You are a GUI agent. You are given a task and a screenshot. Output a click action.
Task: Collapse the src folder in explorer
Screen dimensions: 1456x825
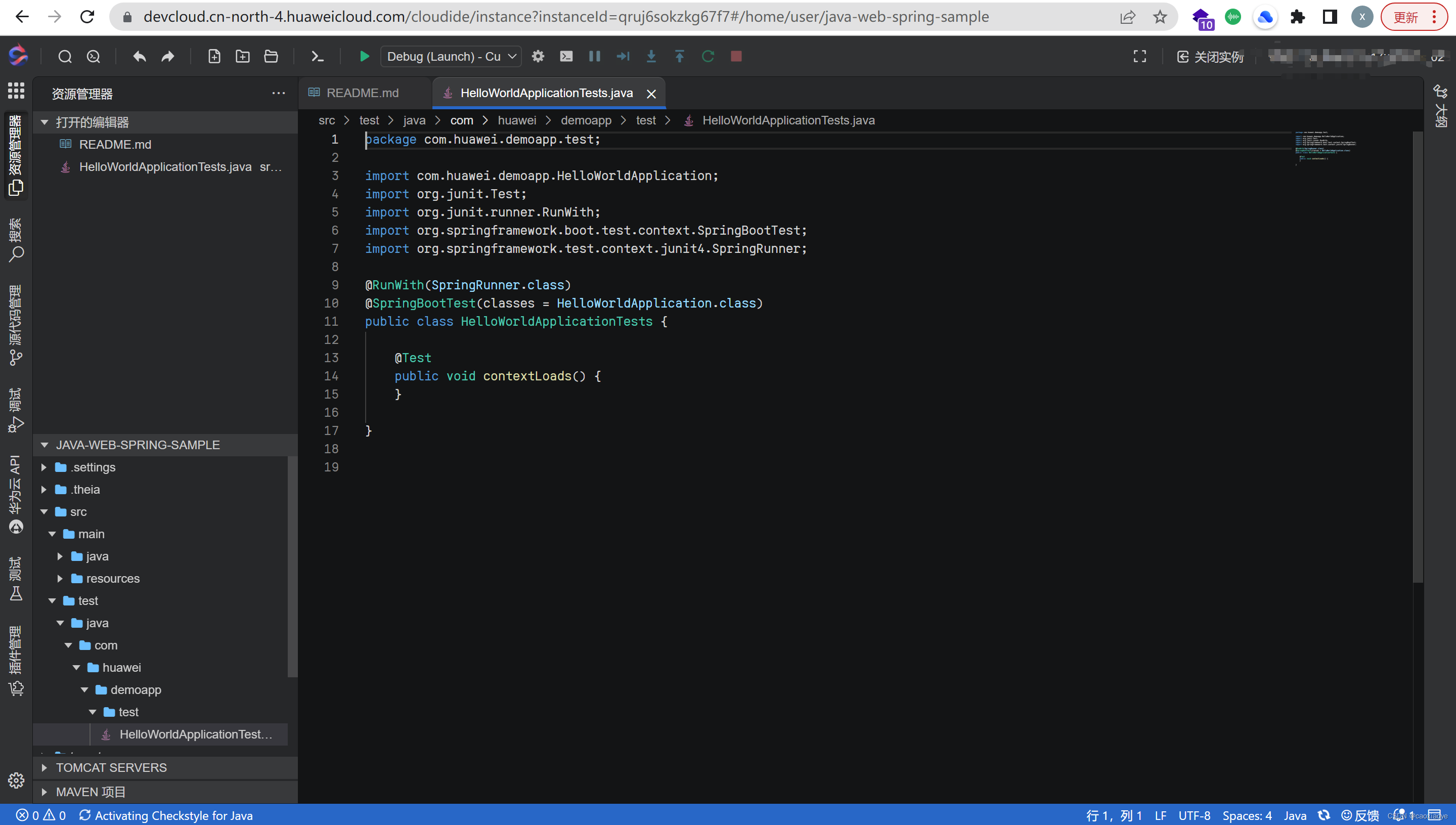coord(44,512)
